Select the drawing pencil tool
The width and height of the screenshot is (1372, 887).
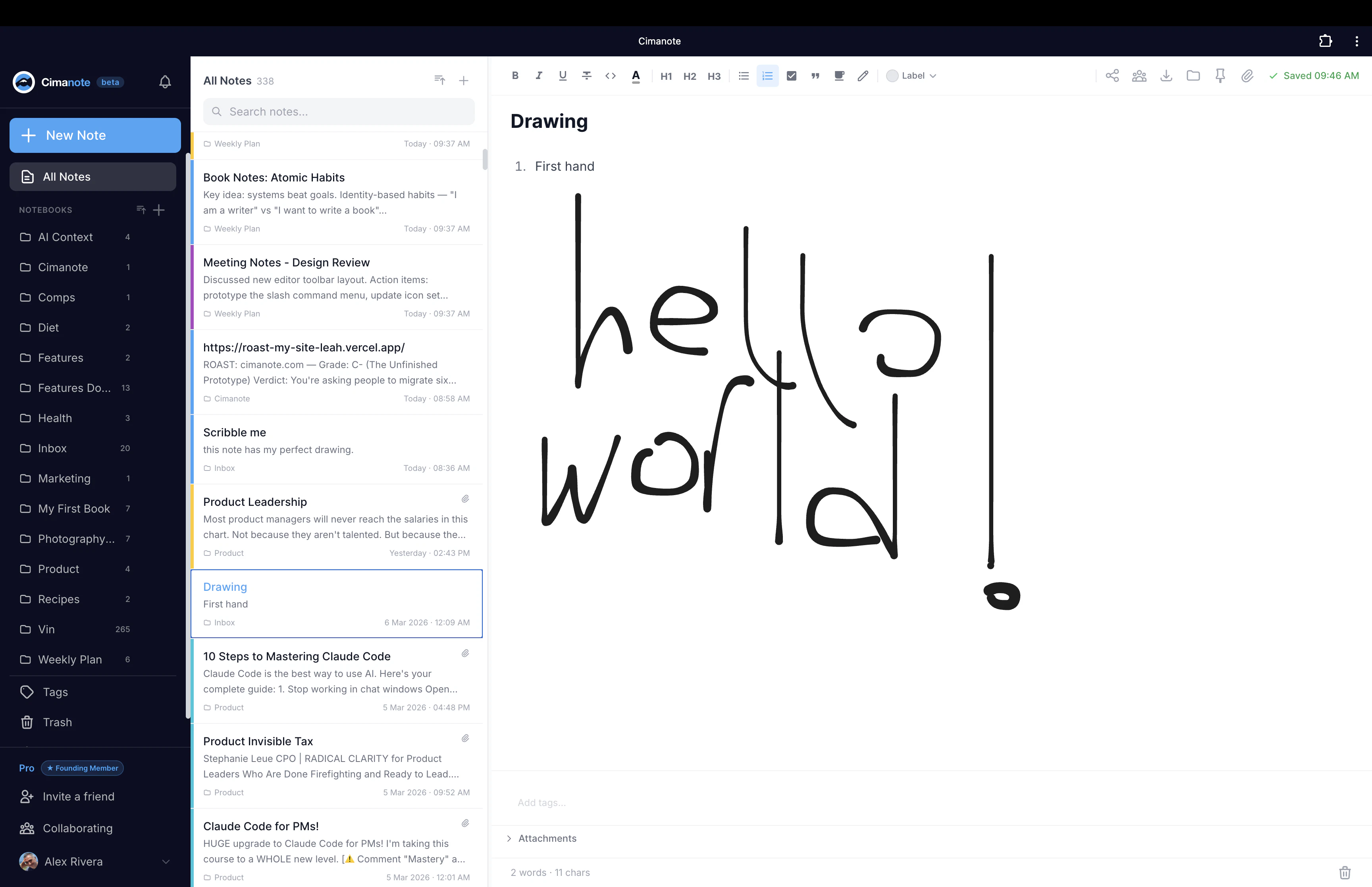coord(863,75)
